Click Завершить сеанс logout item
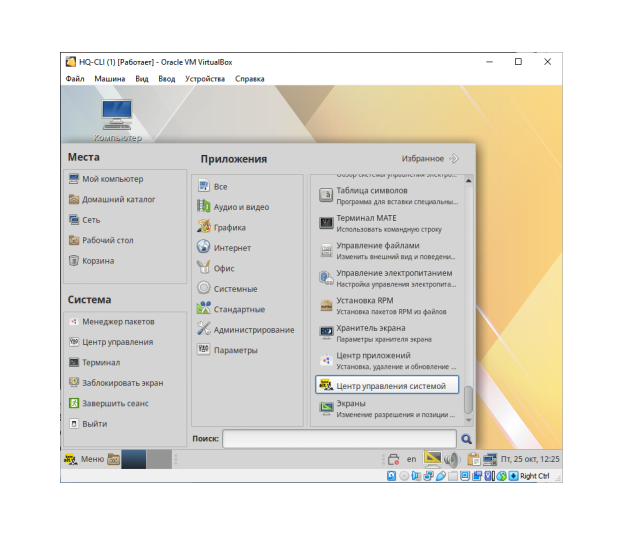 tap(109, 403)
